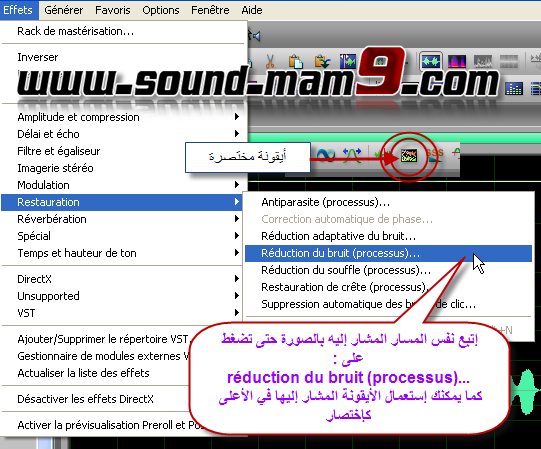The height and width of the screenshot is (449, 541).
Task: Click the Paste to new file icon
Action: [322, 61]
